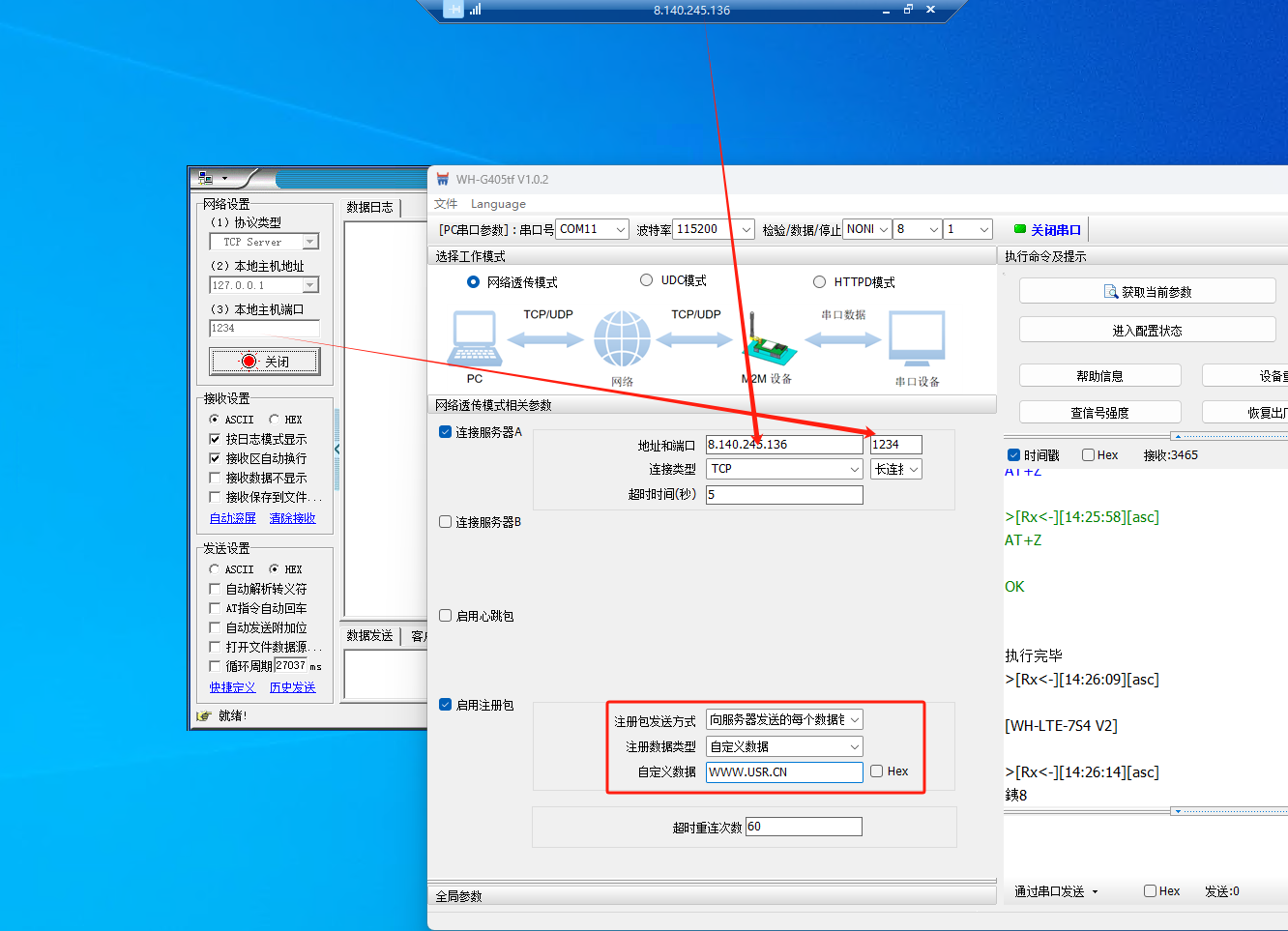
Task: Click the signal strength icon on the remote bar
Action: (475, 10)
